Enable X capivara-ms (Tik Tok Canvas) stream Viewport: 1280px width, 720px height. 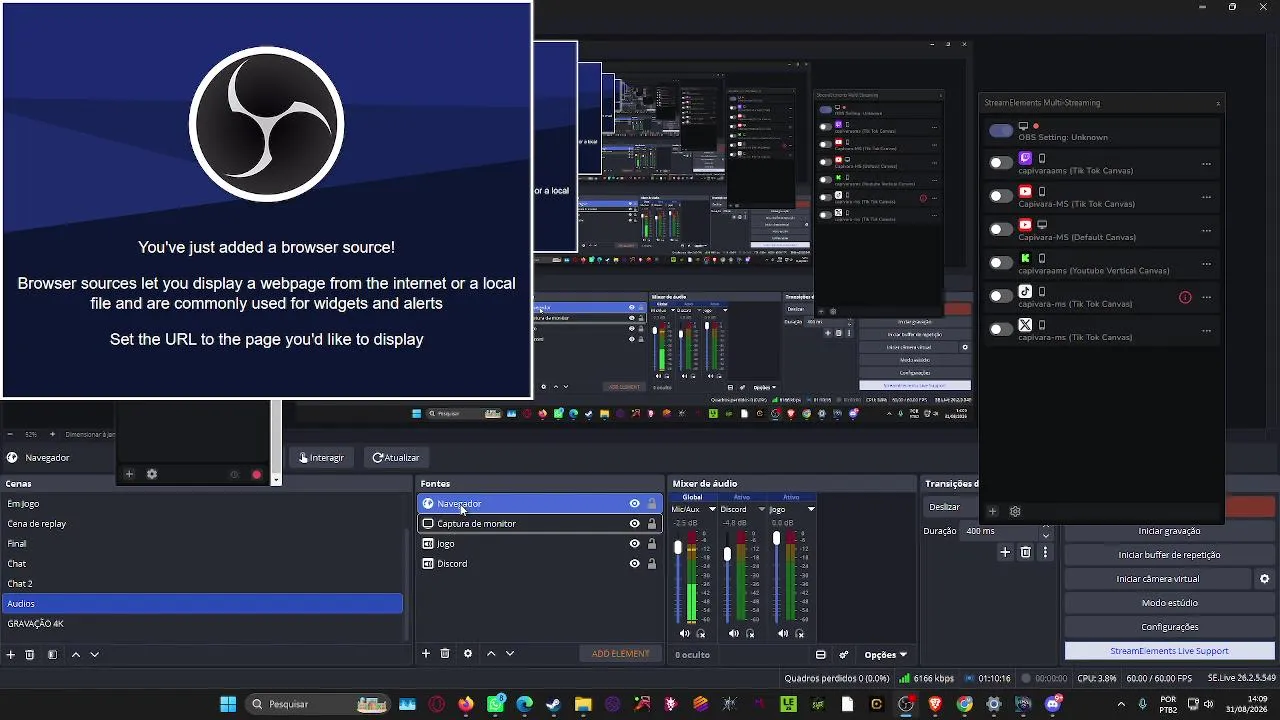click(1000, 330)
